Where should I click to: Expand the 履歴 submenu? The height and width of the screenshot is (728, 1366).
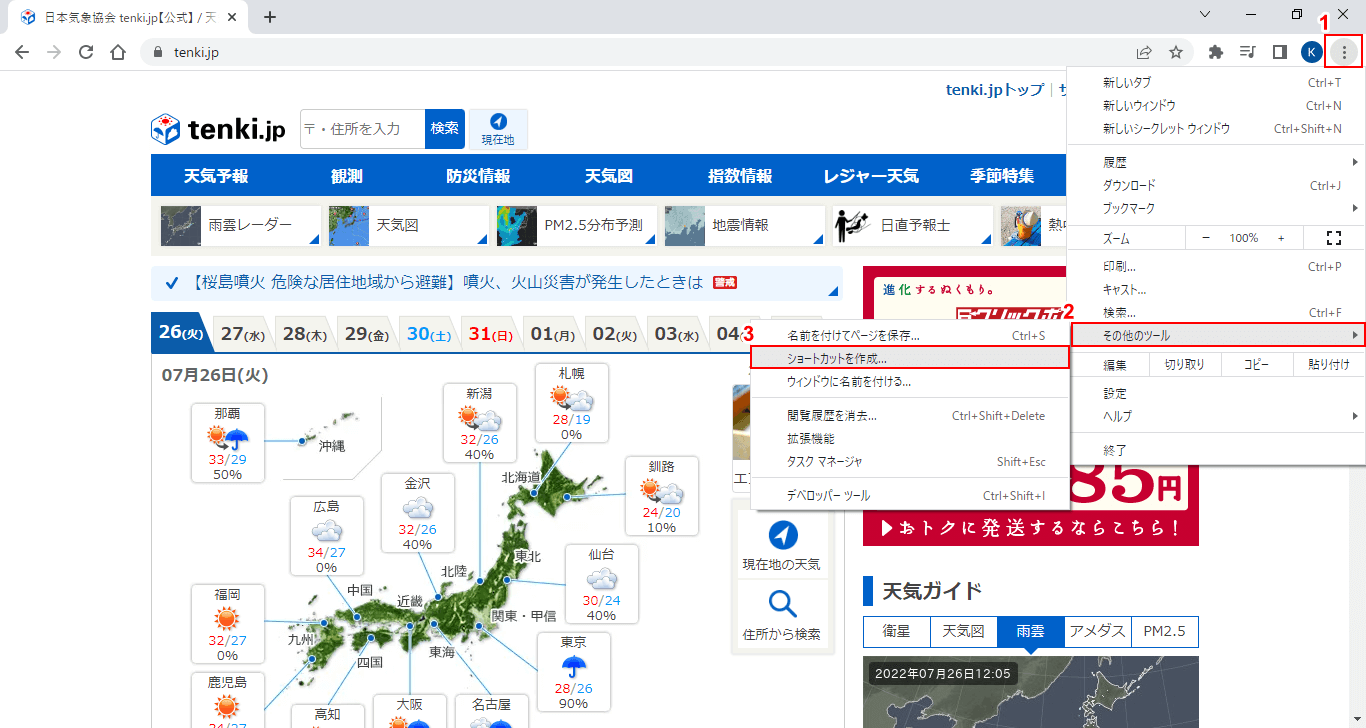[1217, 162]
